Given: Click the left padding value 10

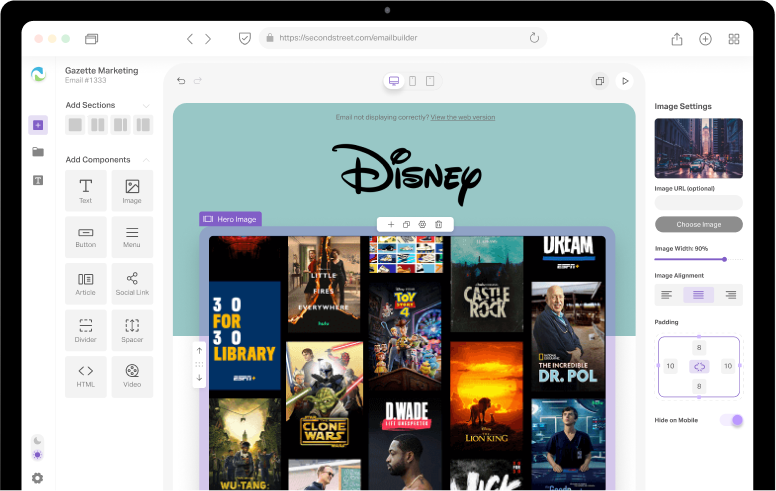Looking at the screenshot, I should pos(670,366).
